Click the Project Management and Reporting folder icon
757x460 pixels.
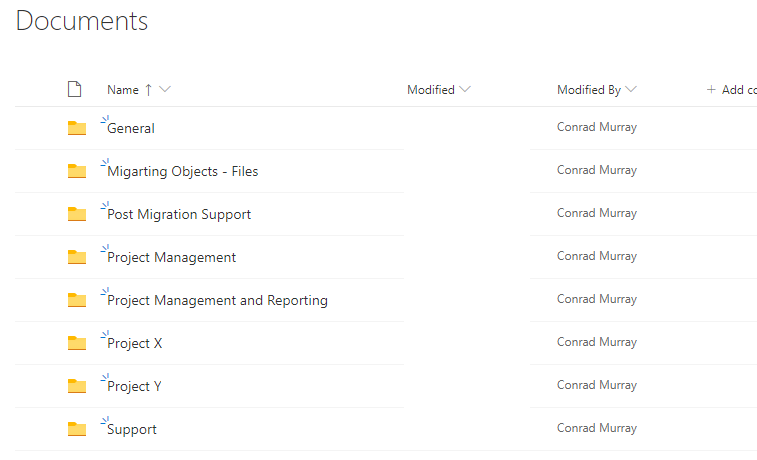pos(77,300)
